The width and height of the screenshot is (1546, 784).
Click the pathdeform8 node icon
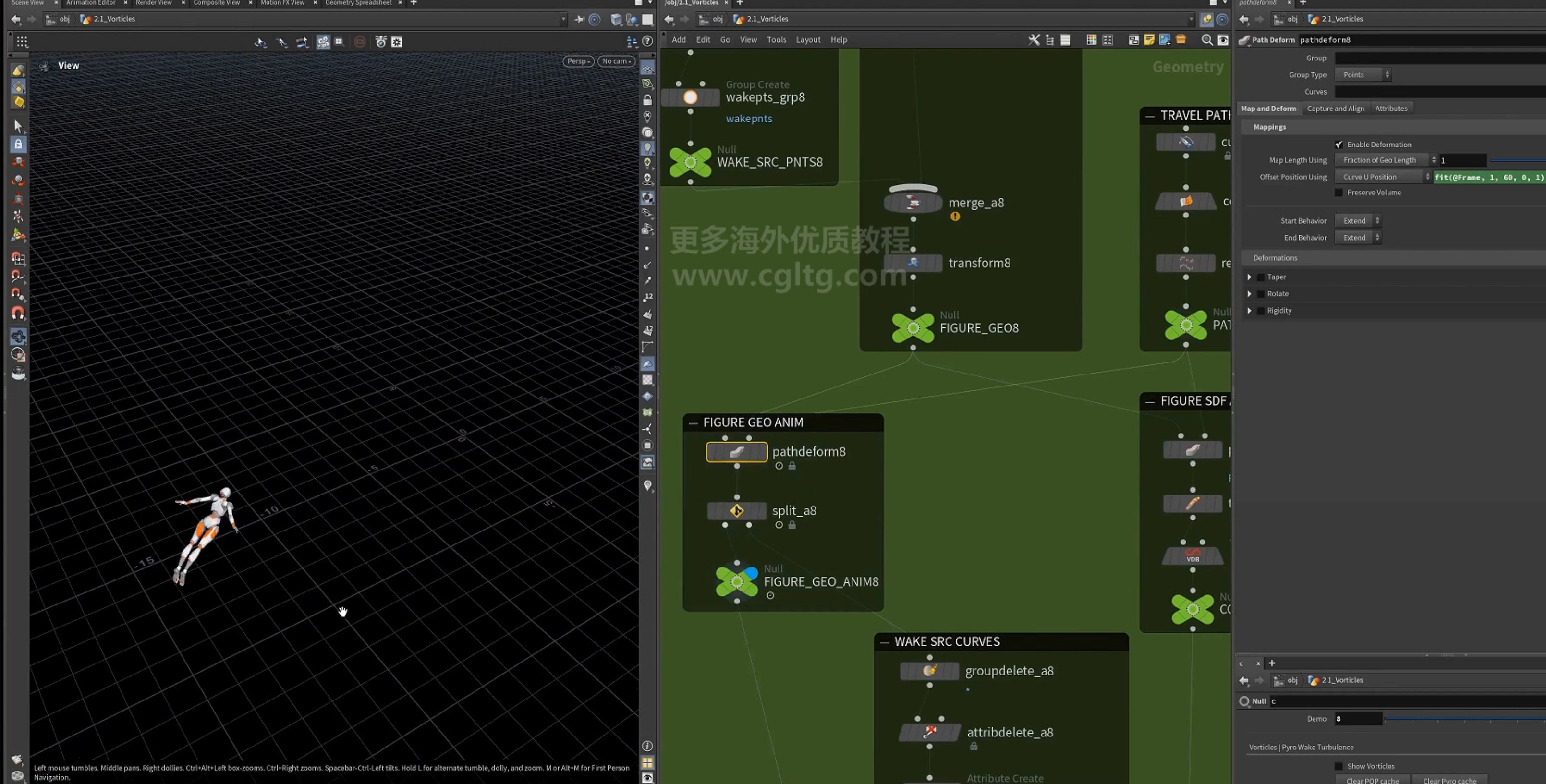736,452
